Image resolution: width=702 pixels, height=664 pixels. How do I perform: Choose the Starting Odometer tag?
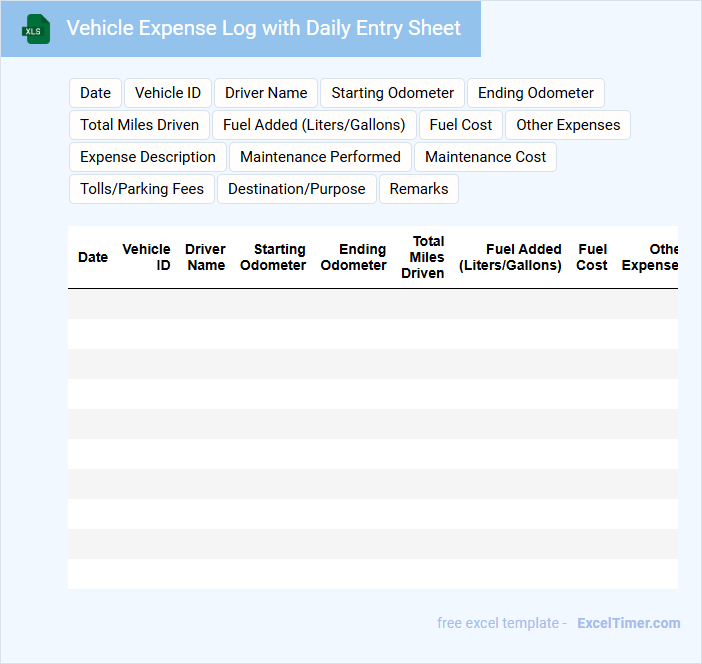pyautogui.click(x=392, y=93)
